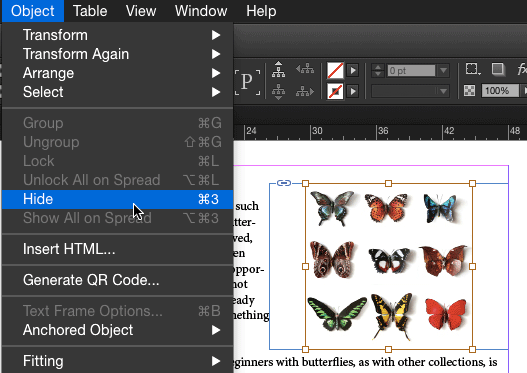The height and width of the screenshot is (373, 527).
Task: Choose Hide from the Object menu
Action: tap(118, 199)
